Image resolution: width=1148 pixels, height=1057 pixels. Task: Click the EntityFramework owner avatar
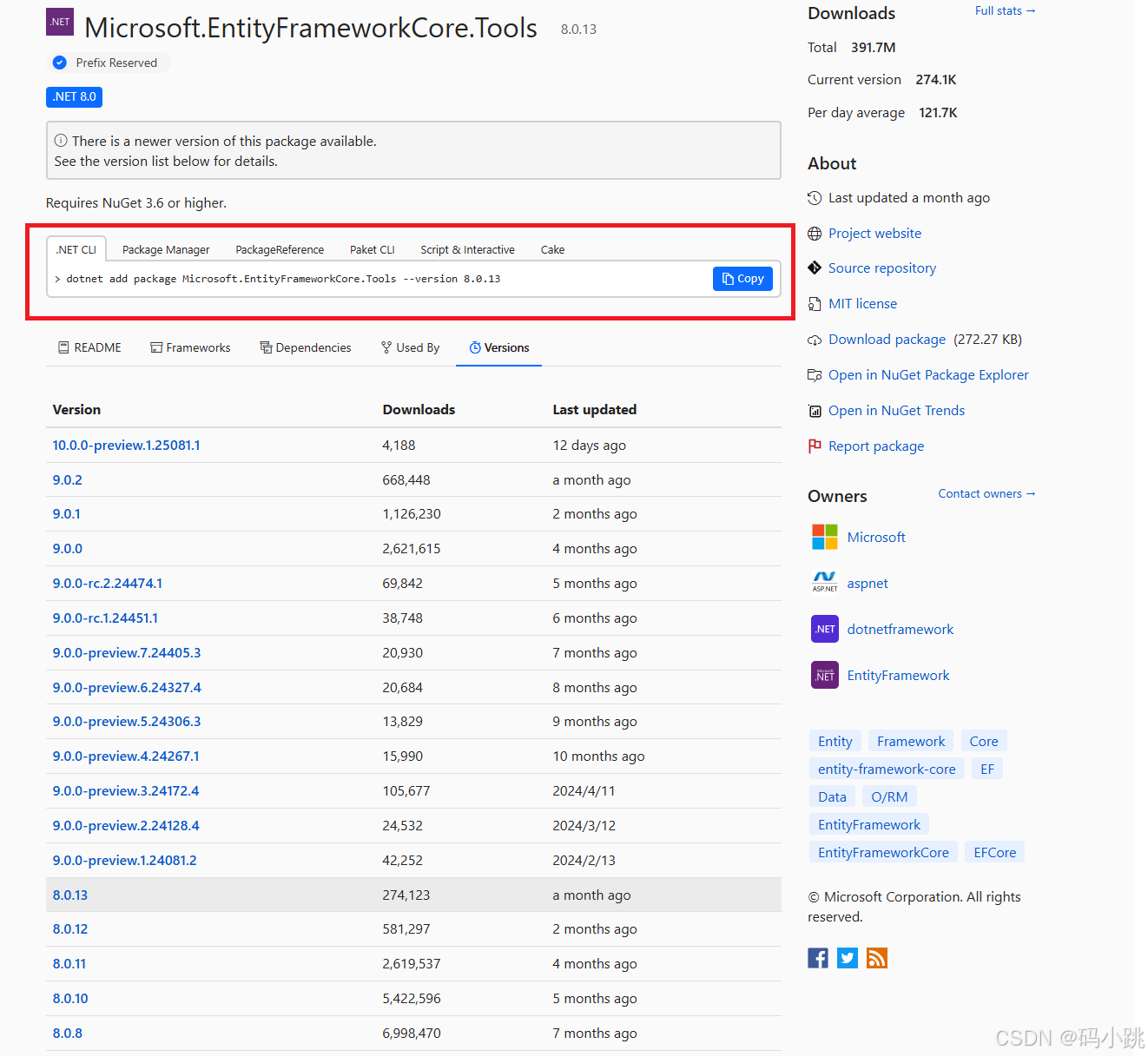[824, 675]
